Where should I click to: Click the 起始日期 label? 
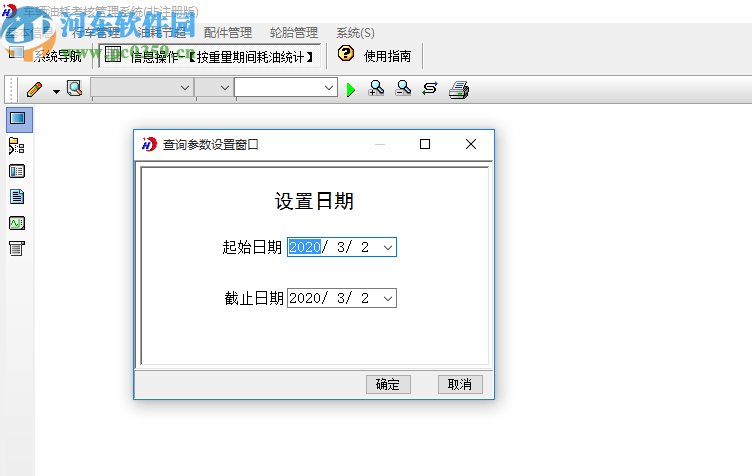(x=252, y=247)
